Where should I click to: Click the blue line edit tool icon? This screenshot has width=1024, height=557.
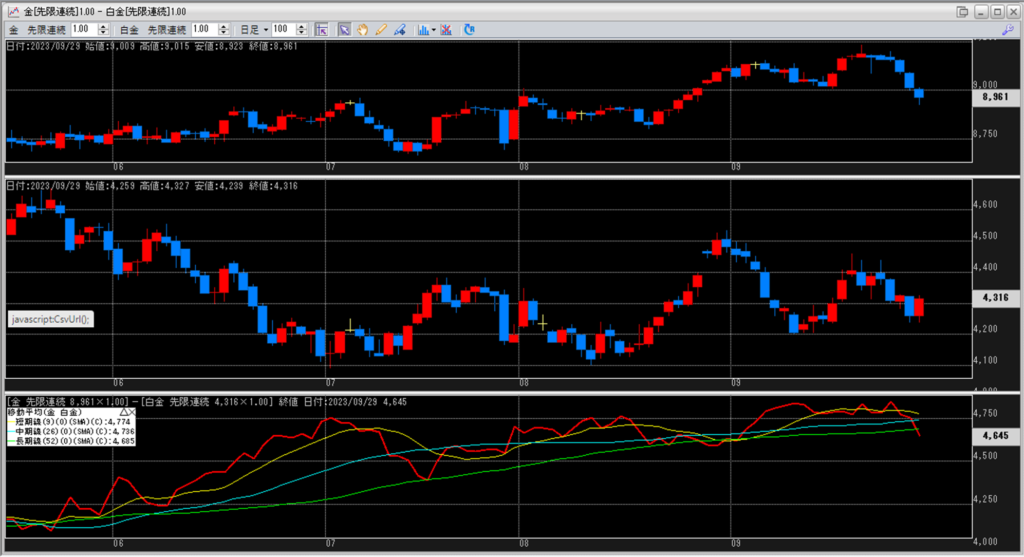coord(399,30)
